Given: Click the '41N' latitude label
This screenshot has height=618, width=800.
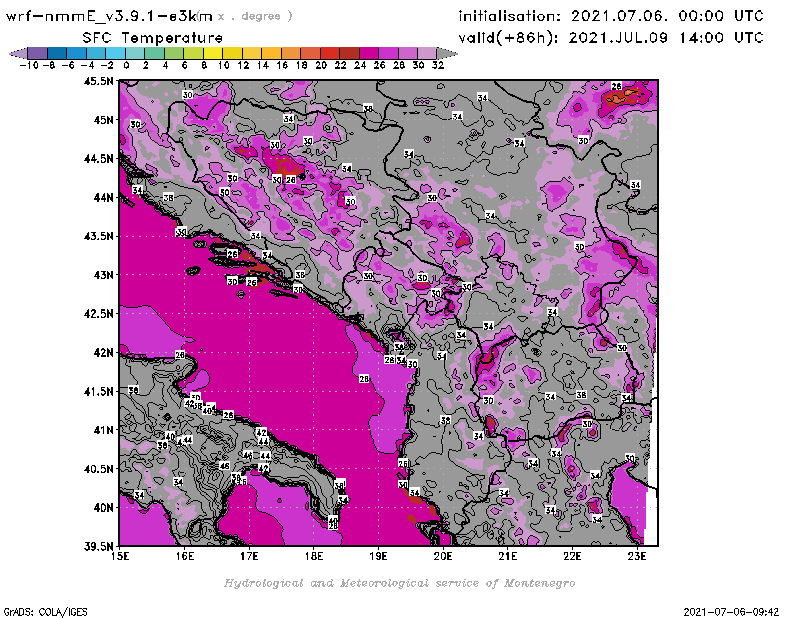Looking at the screenshot, I should (104, 430).
